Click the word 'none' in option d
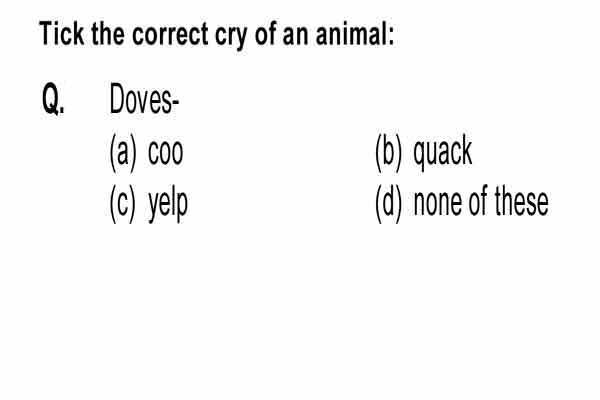This screenshot has height=400, width=600. (438, 205)
